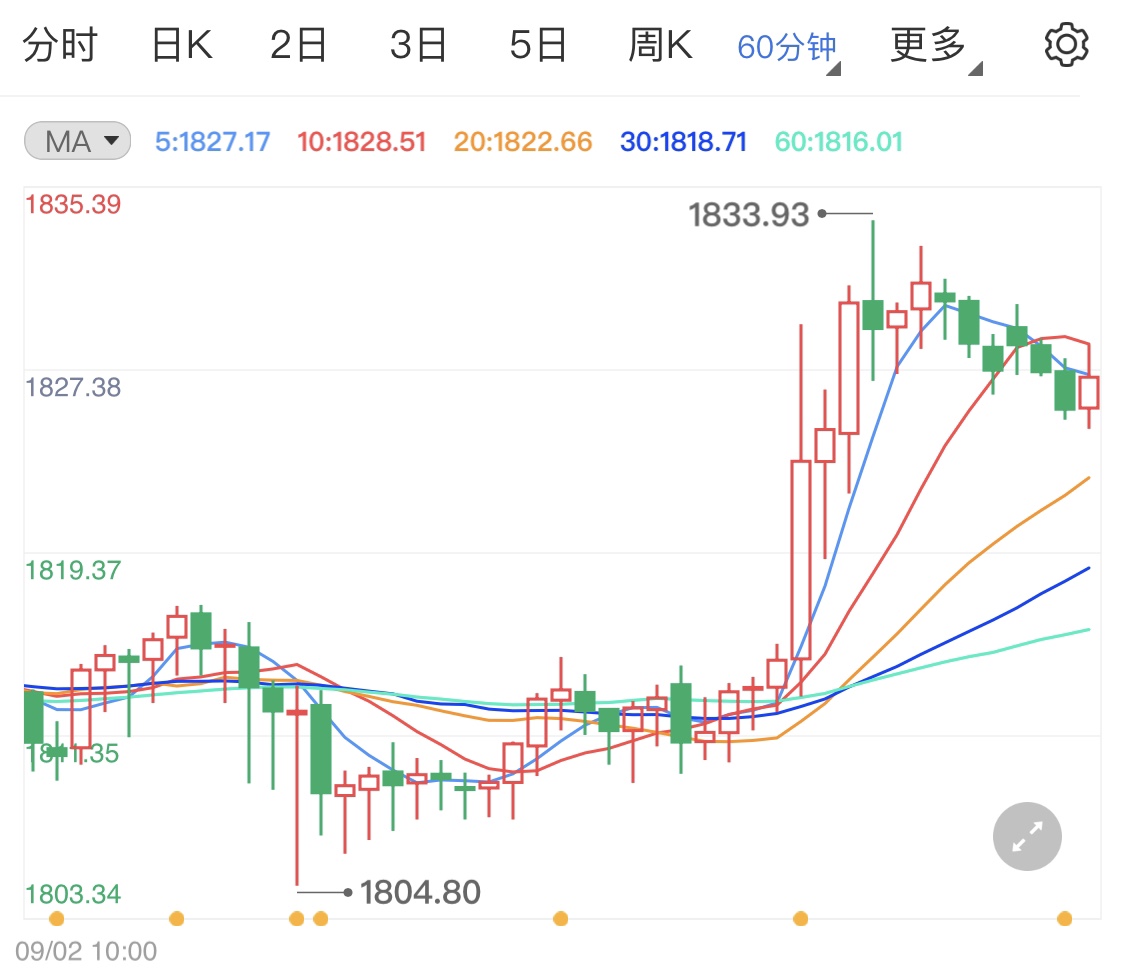The height and width of the screenshot is (980, 1125).
Task: Select the green candlestick under 1833.93 high
Action: click(x=873, y=314)
